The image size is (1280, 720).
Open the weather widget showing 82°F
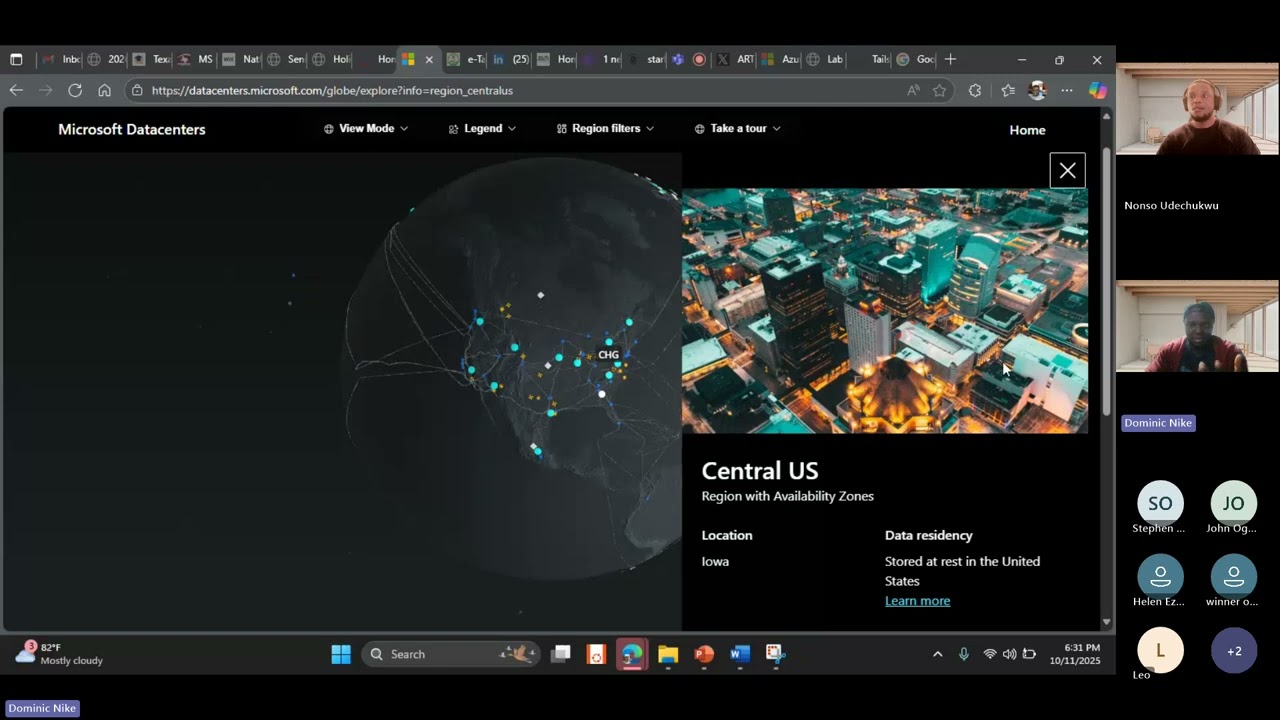60,654
